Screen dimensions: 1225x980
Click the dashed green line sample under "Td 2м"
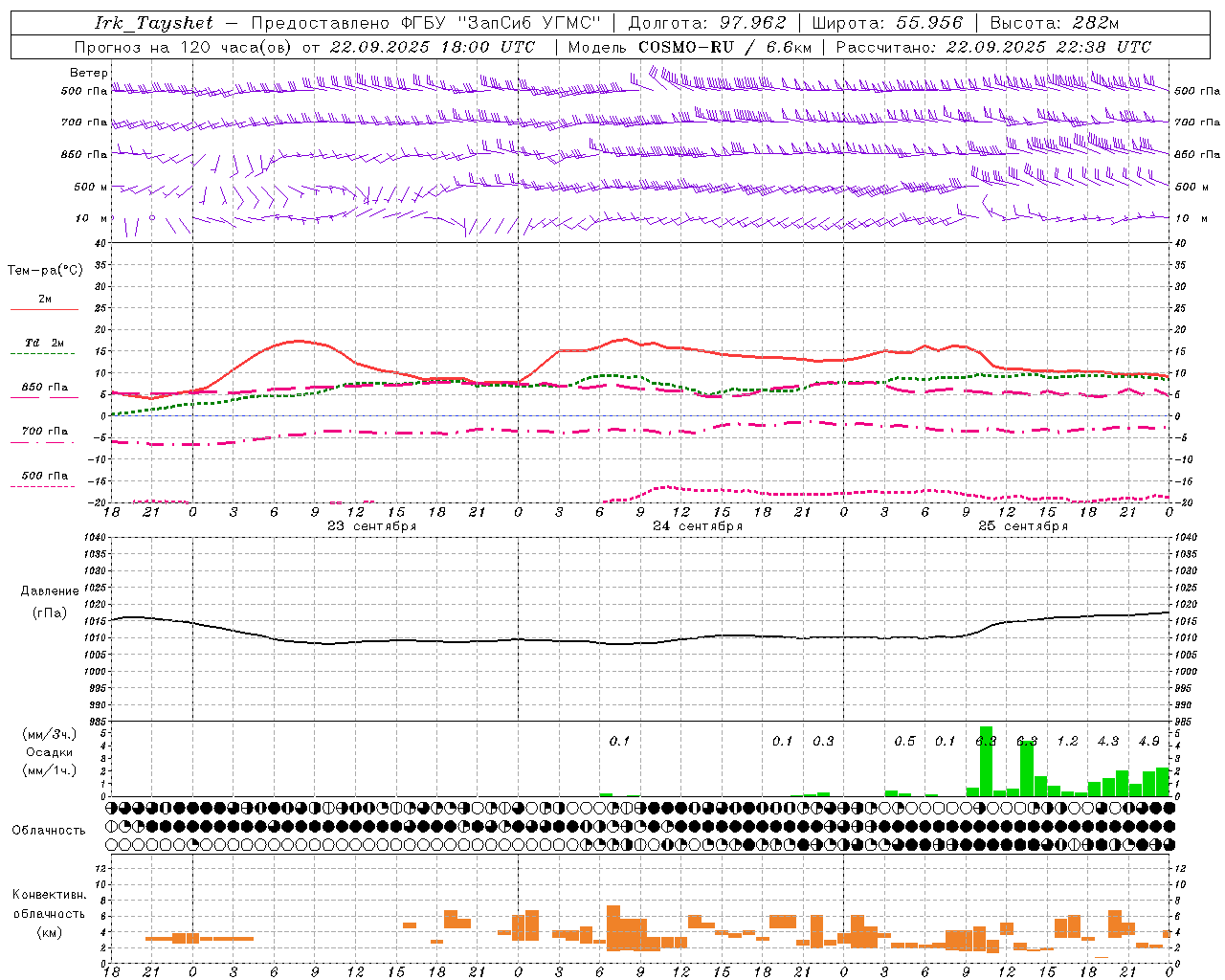(44, 354)
